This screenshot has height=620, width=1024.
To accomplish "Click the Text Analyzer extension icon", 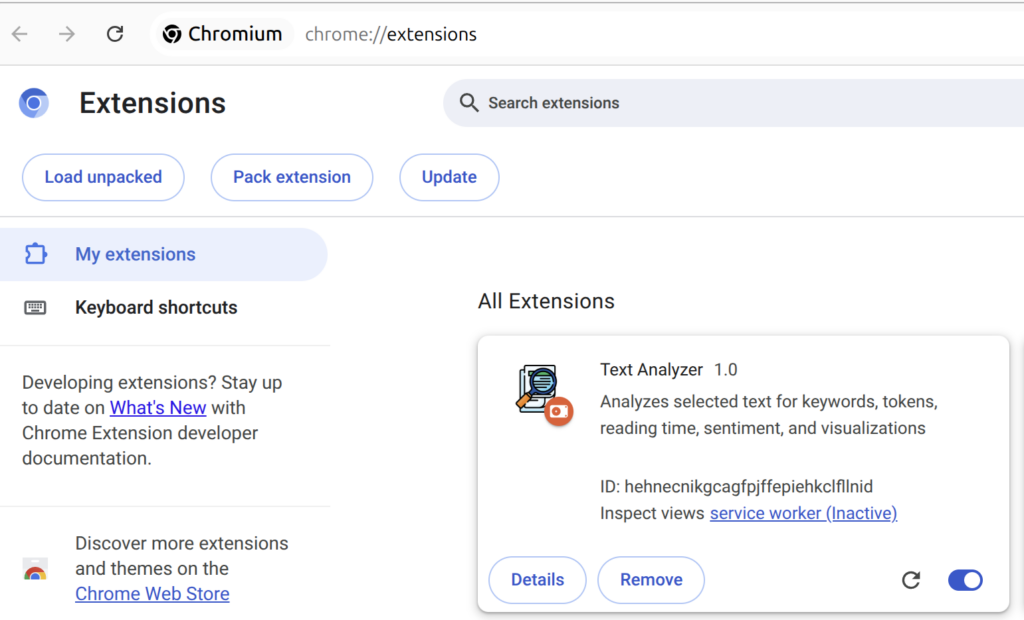I will click(537, 389).
